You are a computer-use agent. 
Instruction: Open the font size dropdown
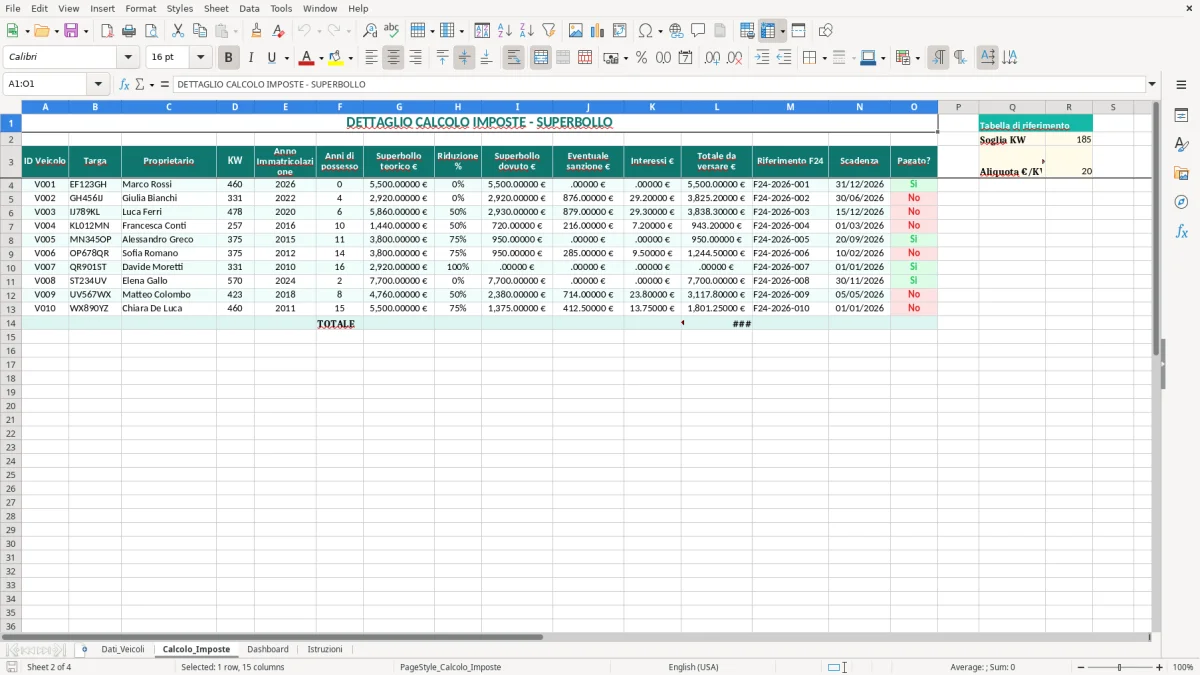click(x=200, y=58)
